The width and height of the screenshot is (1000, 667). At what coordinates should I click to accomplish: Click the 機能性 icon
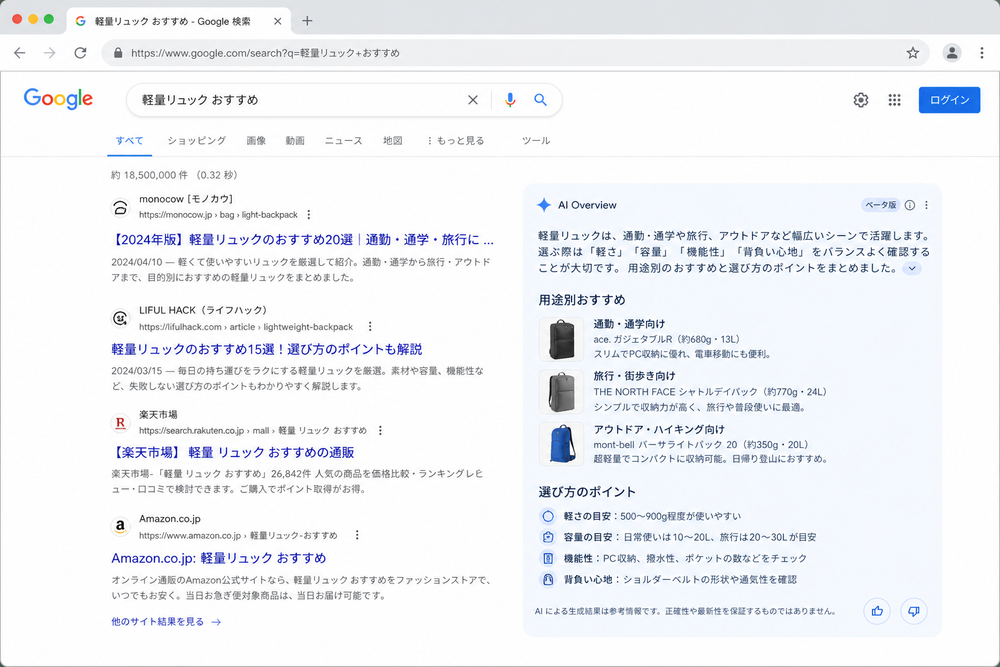click(548, 558)
